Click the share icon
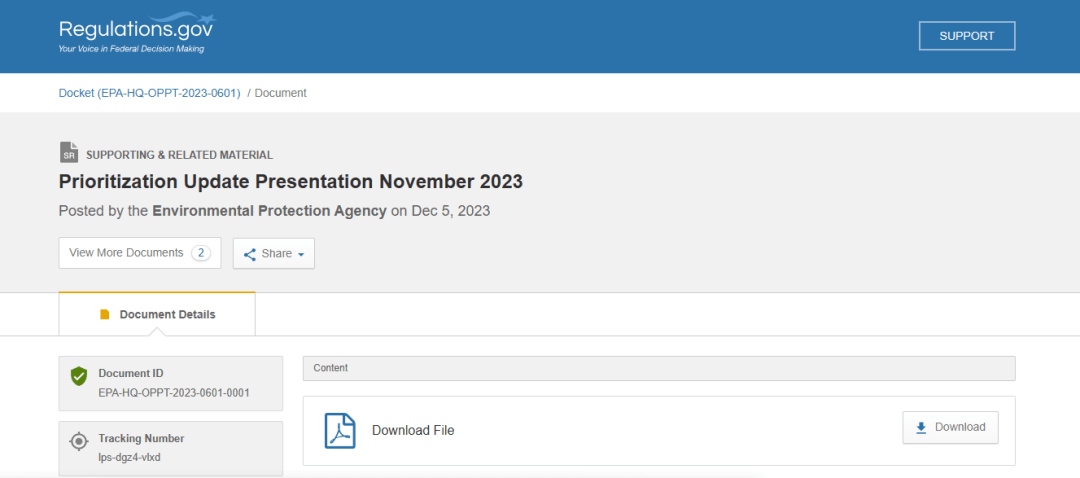This screenshot has height=478, width=1080. point(250,254)
